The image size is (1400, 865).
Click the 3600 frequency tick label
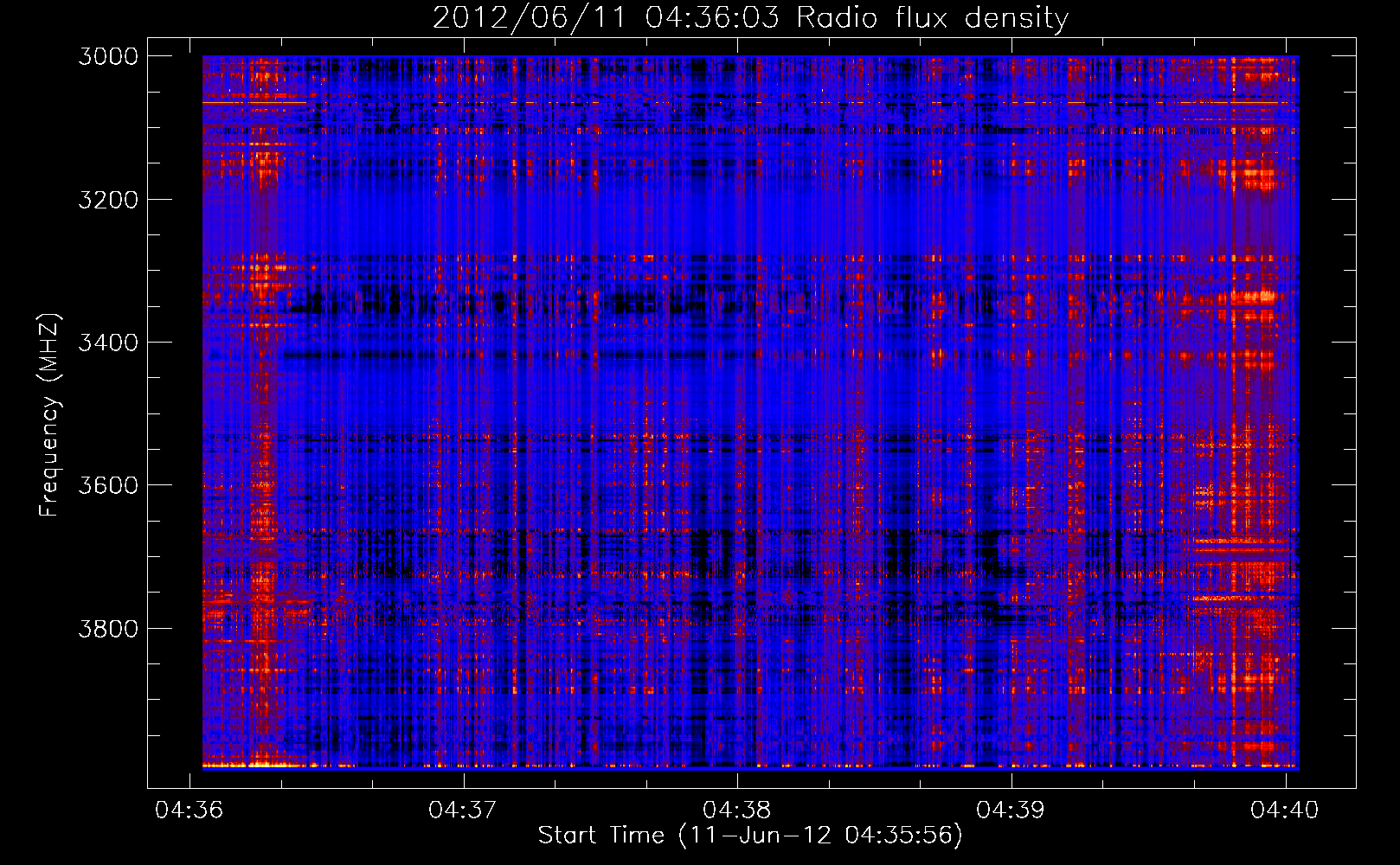tap(108, 485)
